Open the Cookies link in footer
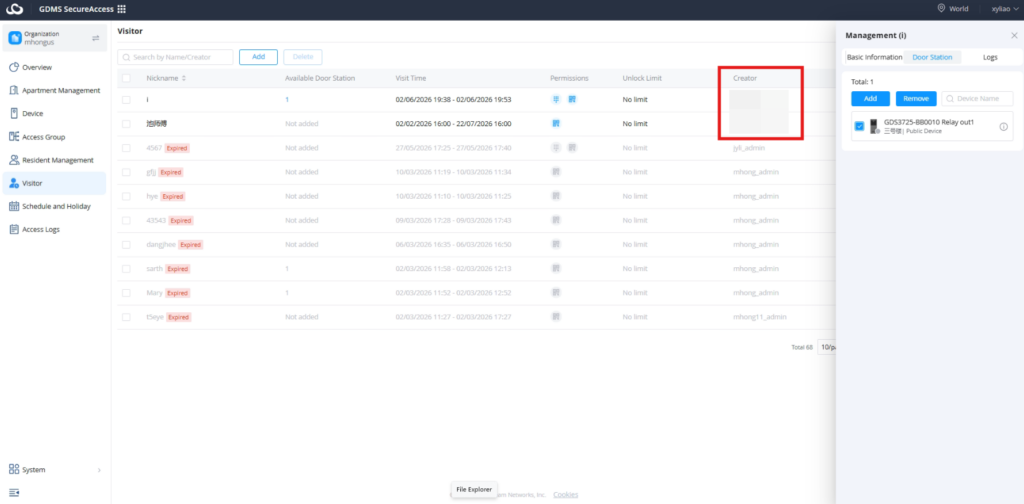 pos(566,495)
